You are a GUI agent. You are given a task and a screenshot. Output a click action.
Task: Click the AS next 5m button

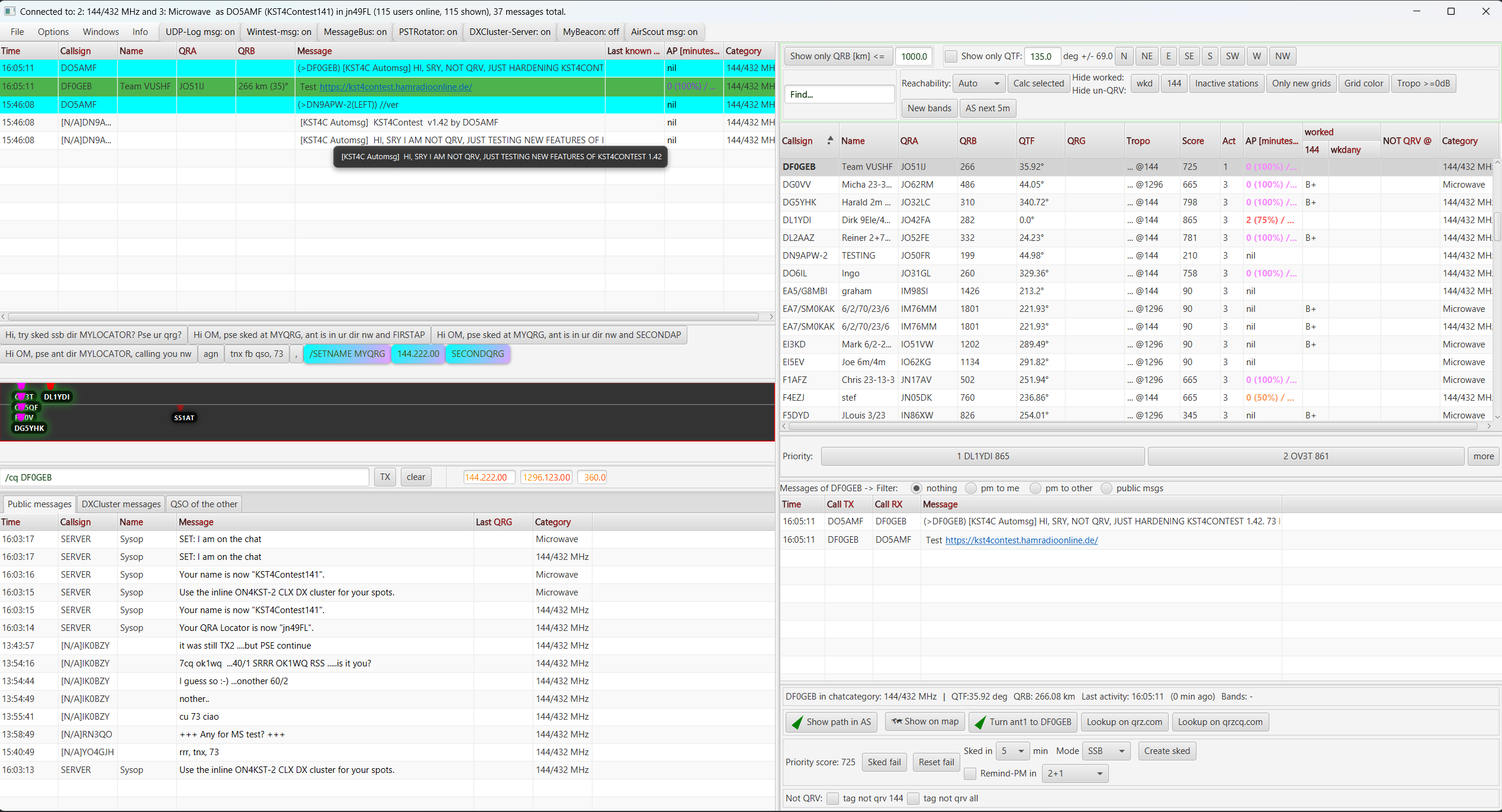pos(988,108)
